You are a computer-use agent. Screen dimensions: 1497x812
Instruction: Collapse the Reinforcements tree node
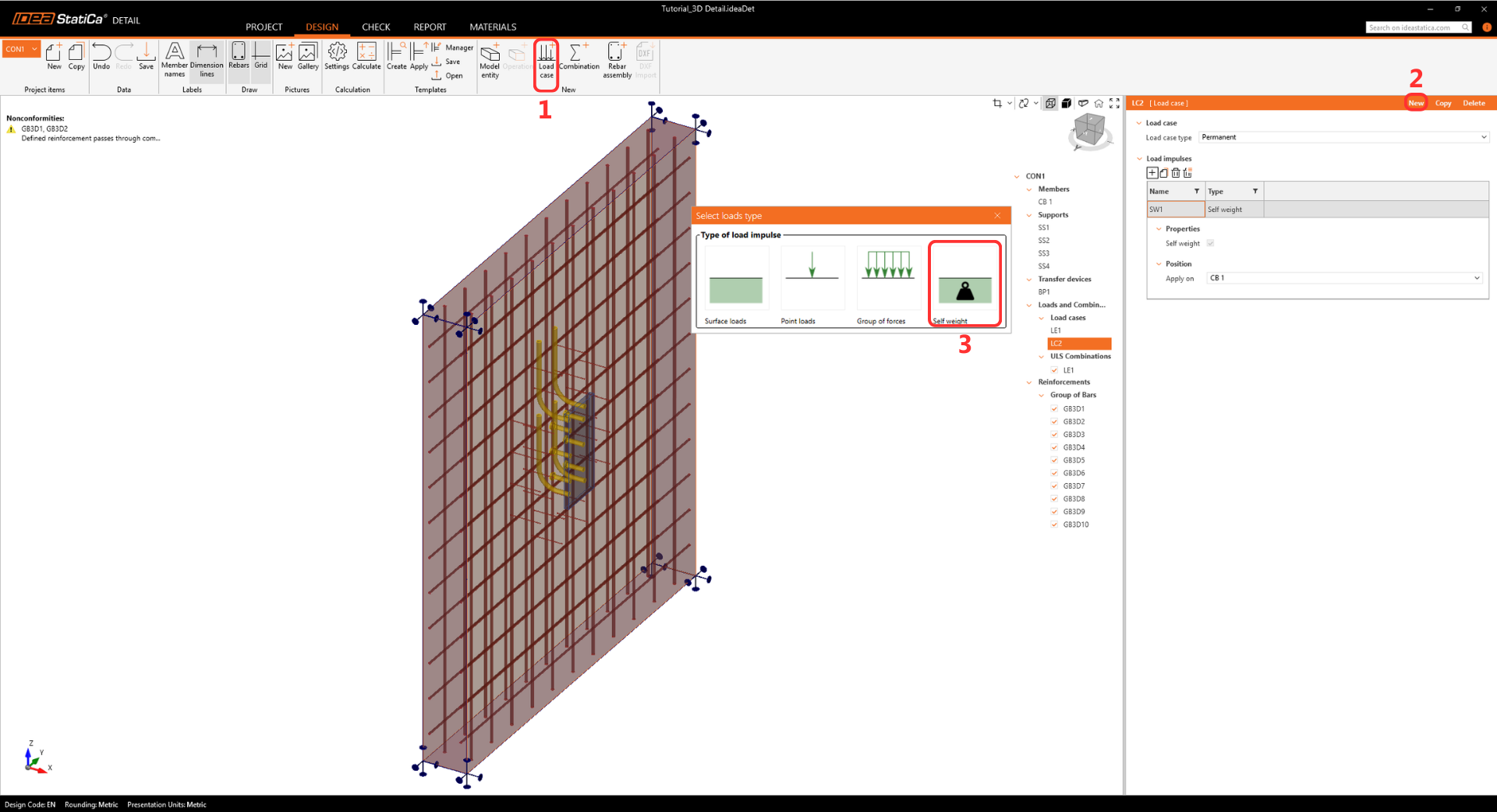[1029, 383]
